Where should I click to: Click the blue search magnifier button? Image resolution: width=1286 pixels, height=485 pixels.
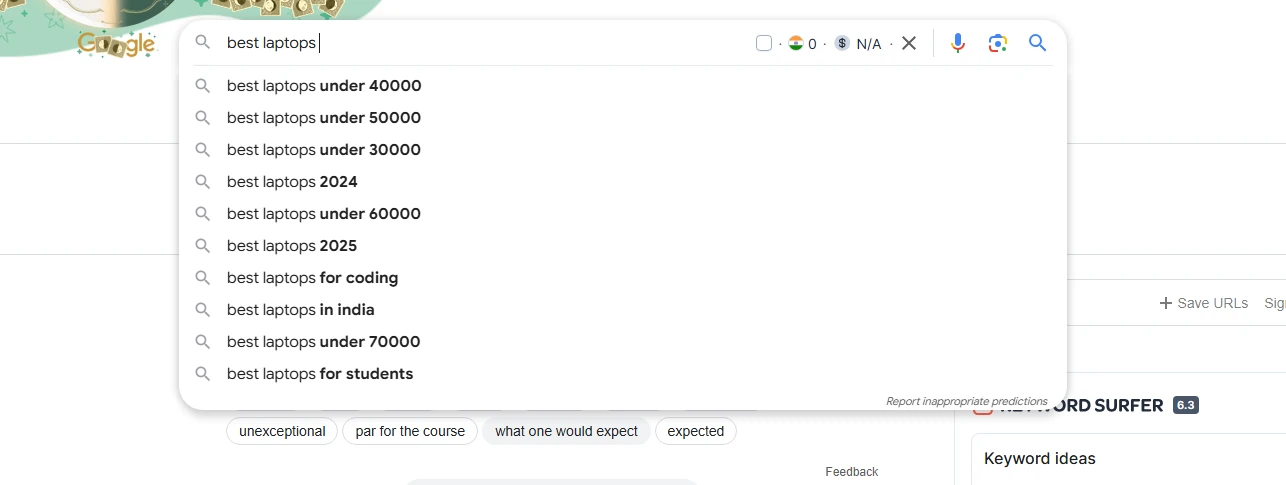(x=1037, y=43)
